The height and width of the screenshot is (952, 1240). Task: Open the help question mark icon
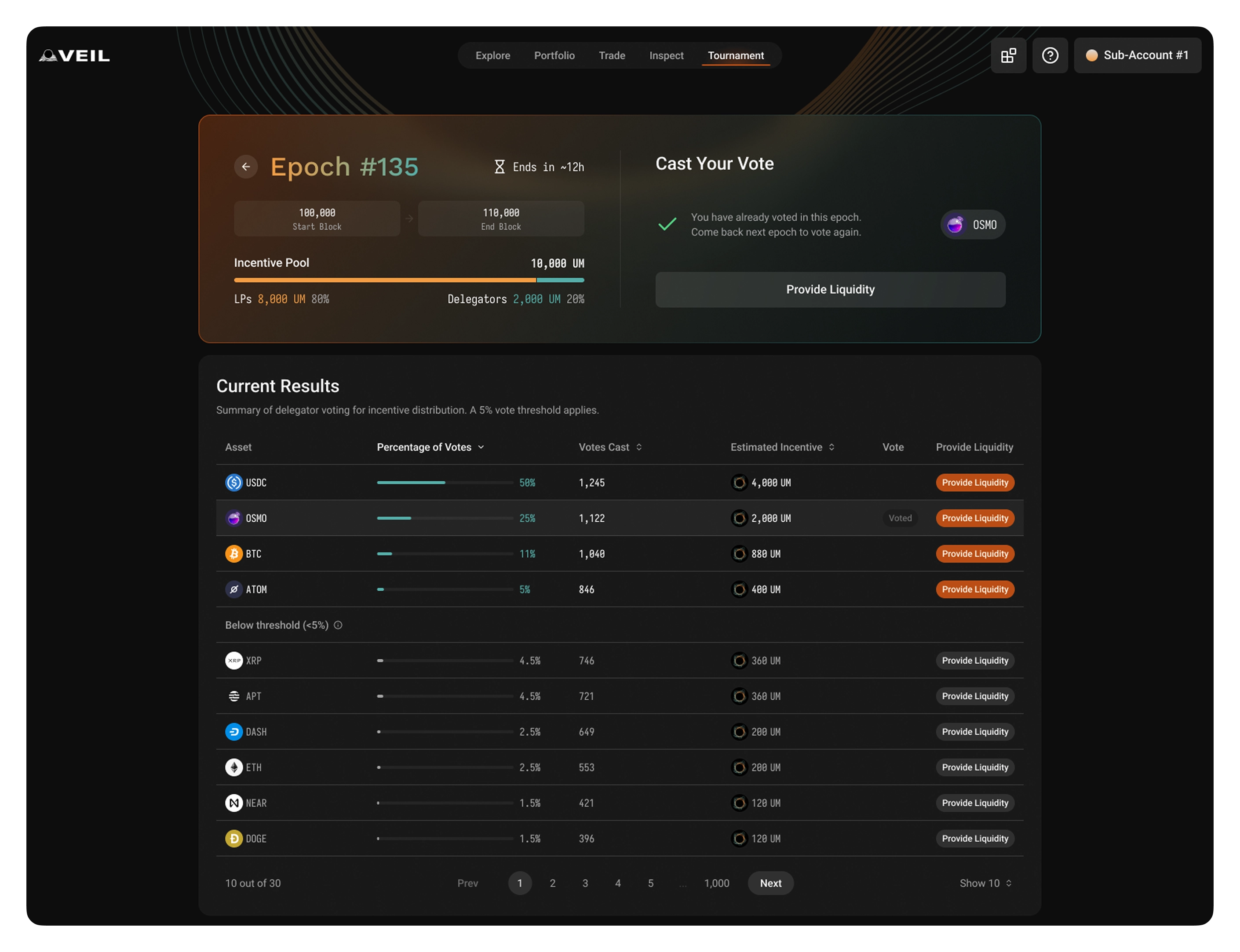(1050, 55)
